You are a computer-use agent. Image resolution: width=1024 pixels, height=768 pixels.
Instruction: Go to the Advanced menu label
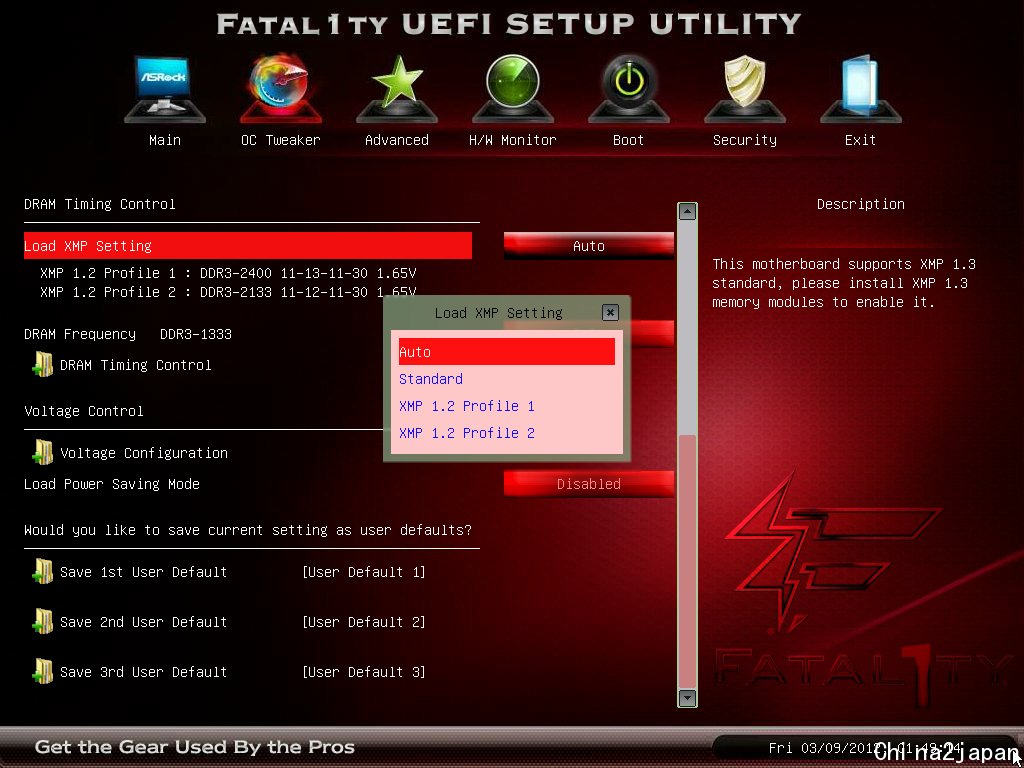[397, 140]
